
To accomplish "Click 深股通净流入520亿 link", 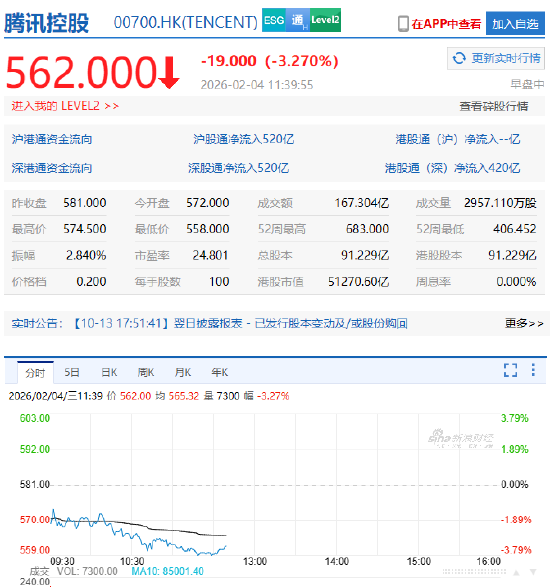I will [x=238, y=168].
